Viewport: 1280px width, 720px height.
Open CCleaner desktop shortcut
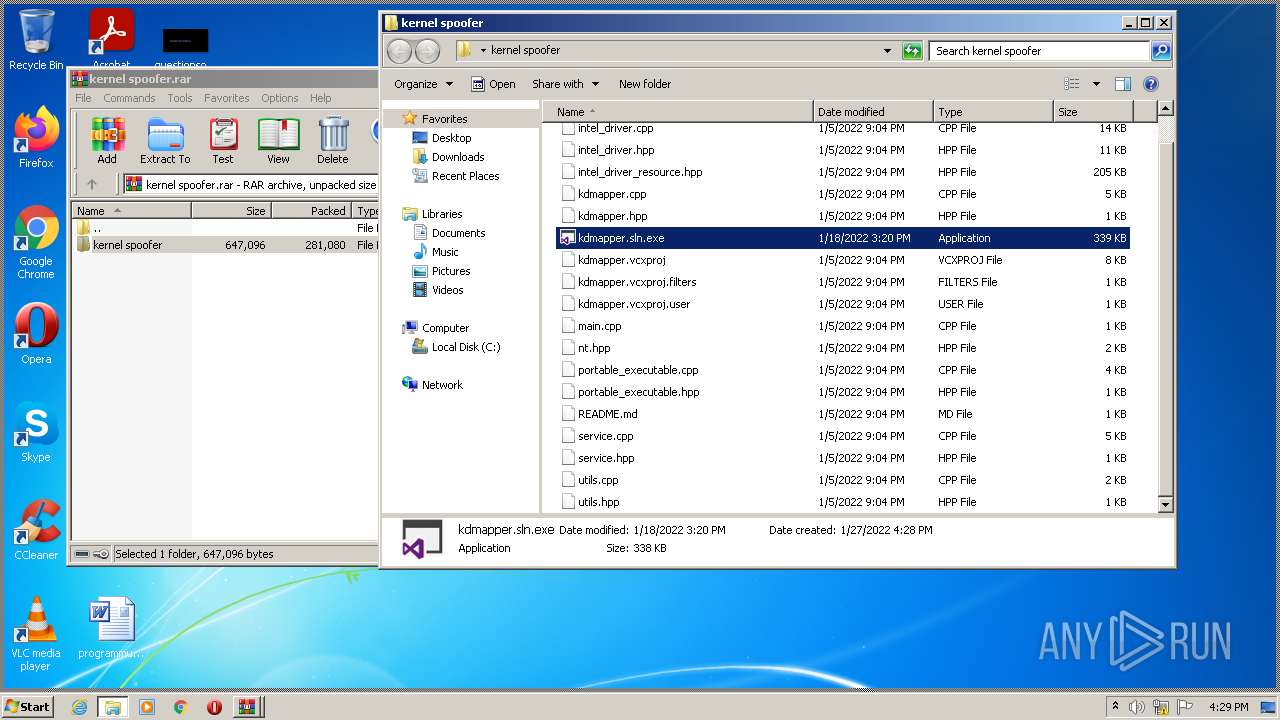(36, 530)
